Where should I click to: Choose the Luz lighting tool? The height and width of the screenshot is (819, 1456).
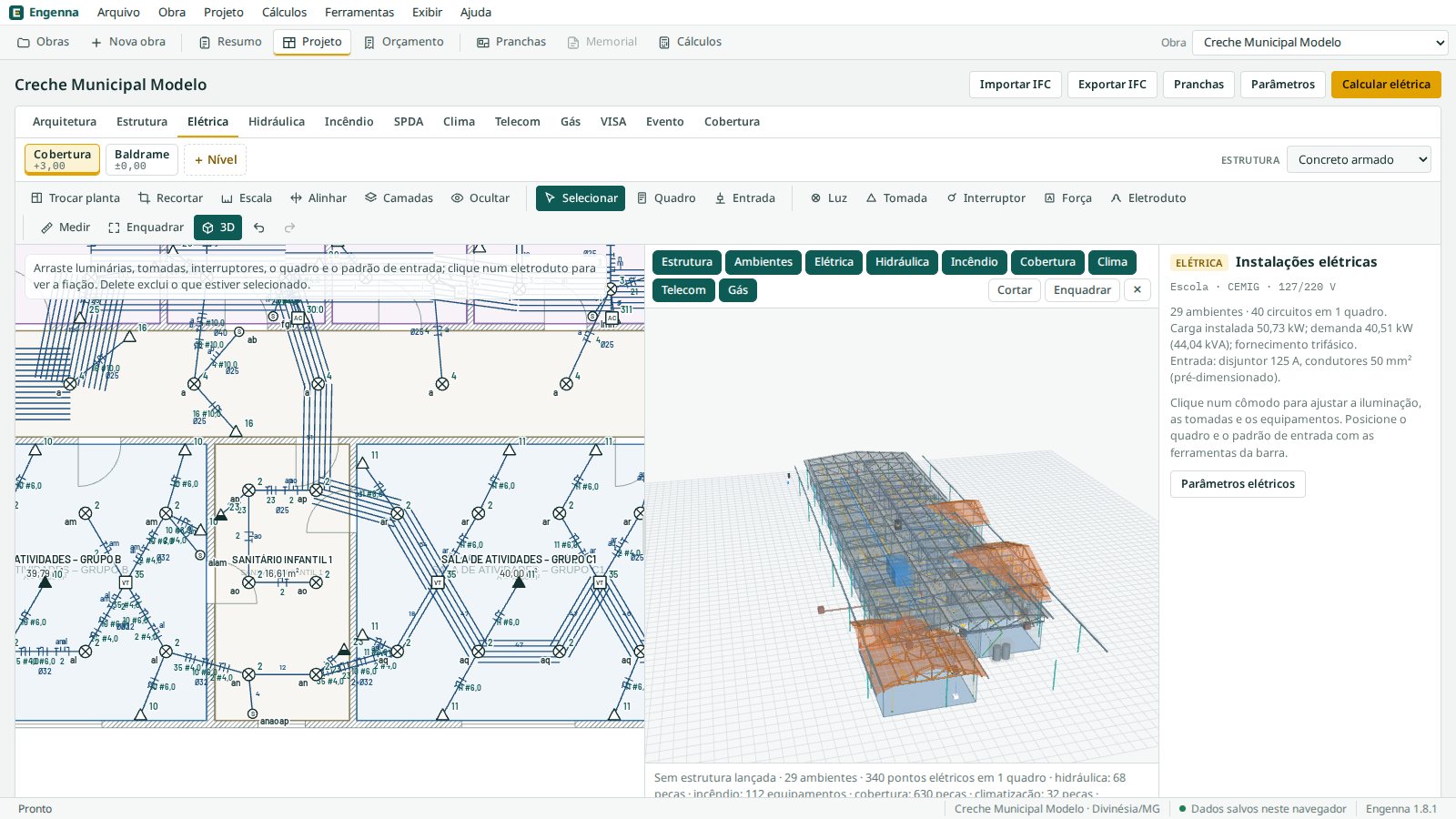(x=829, y=198)
